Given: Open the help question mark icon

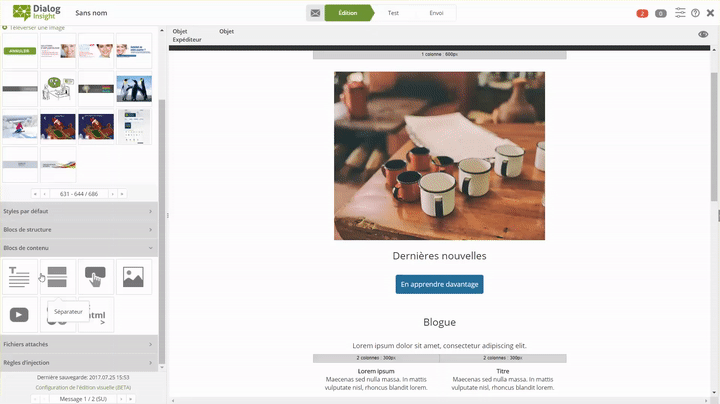Looking at the screenshot, I should coord(695,13).
